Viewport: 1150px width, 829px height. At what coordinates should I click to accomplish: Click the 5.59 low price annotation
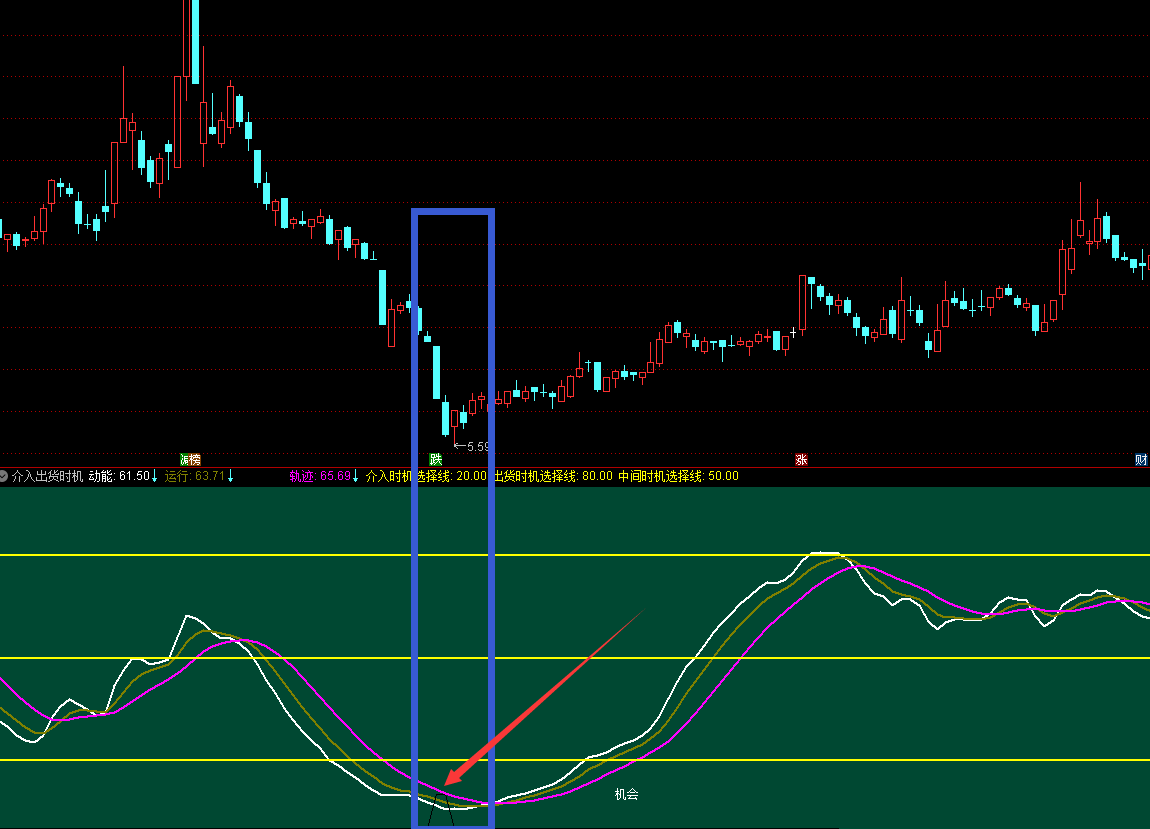[x=472, y=446]
